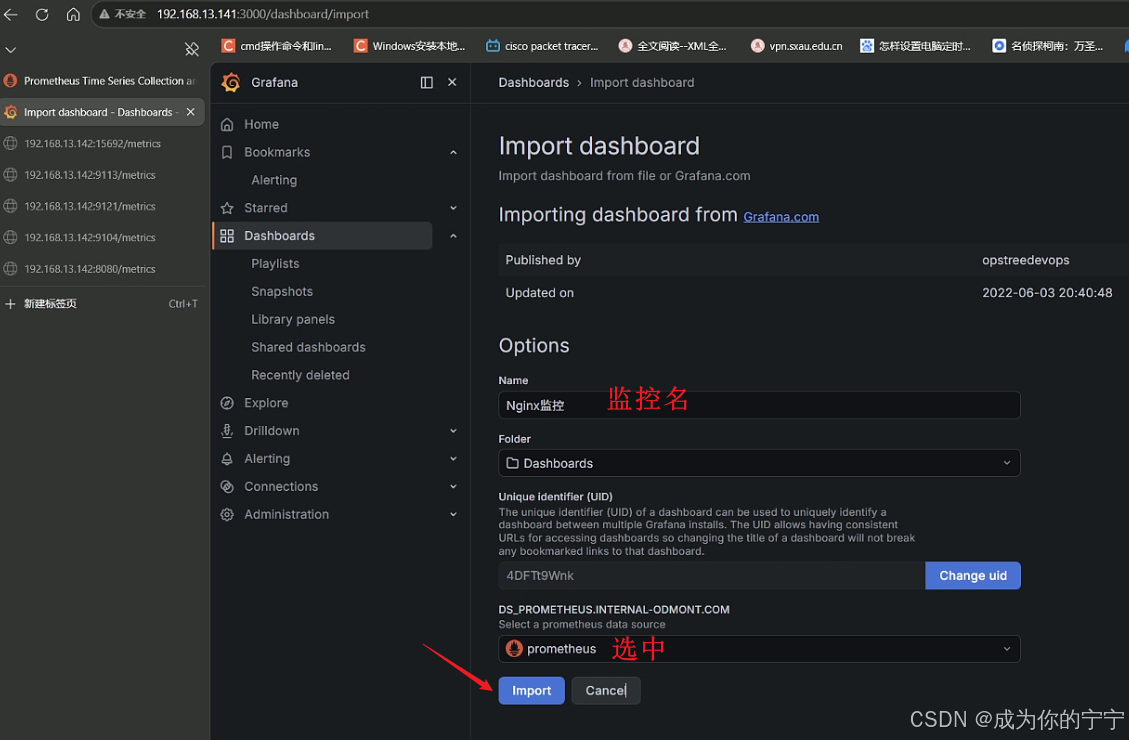Image resolution: width=1129 pixels, height=740 pixels.
Task: Open the prometheus data source dropdown
Action: pyautogui.click(x=759, y=649)
